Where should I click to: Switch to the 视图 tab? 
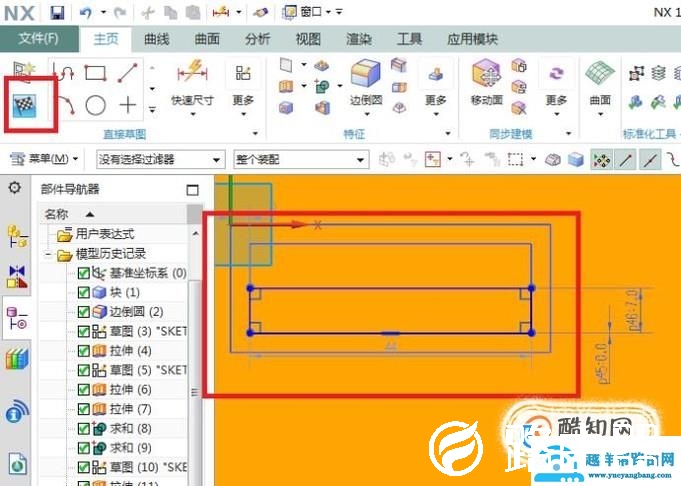(x=308, y=40)
